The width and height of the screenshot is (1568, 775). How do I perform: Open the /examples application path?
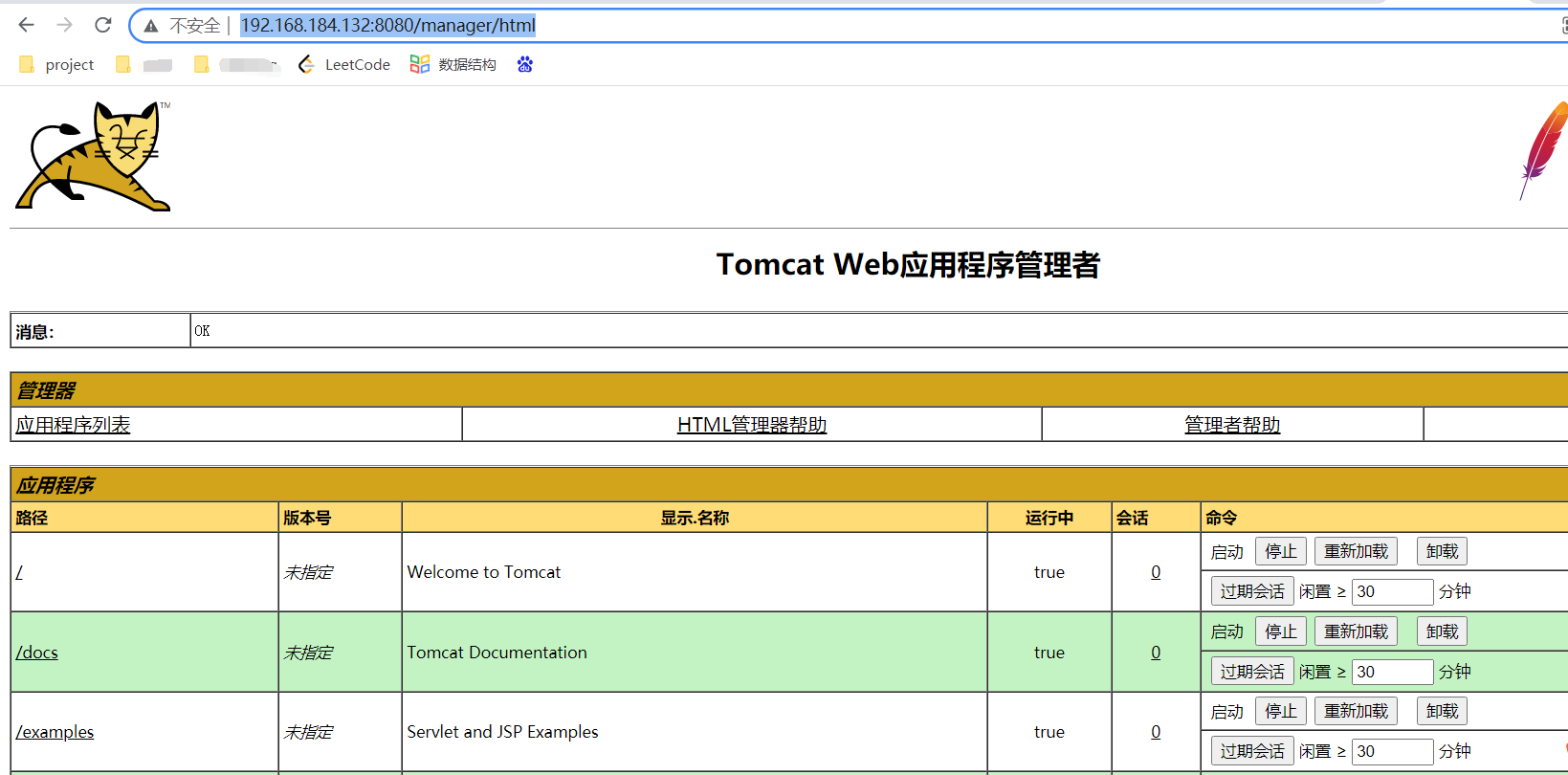click(x=55, y=732)
